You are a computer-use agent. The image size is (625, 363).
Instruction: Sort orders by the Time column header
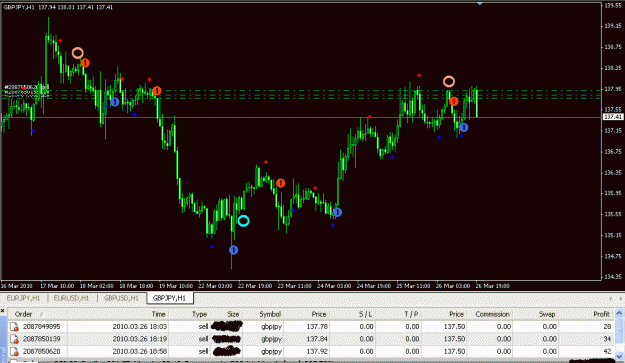pyautogui.click(x=158, y=314)
